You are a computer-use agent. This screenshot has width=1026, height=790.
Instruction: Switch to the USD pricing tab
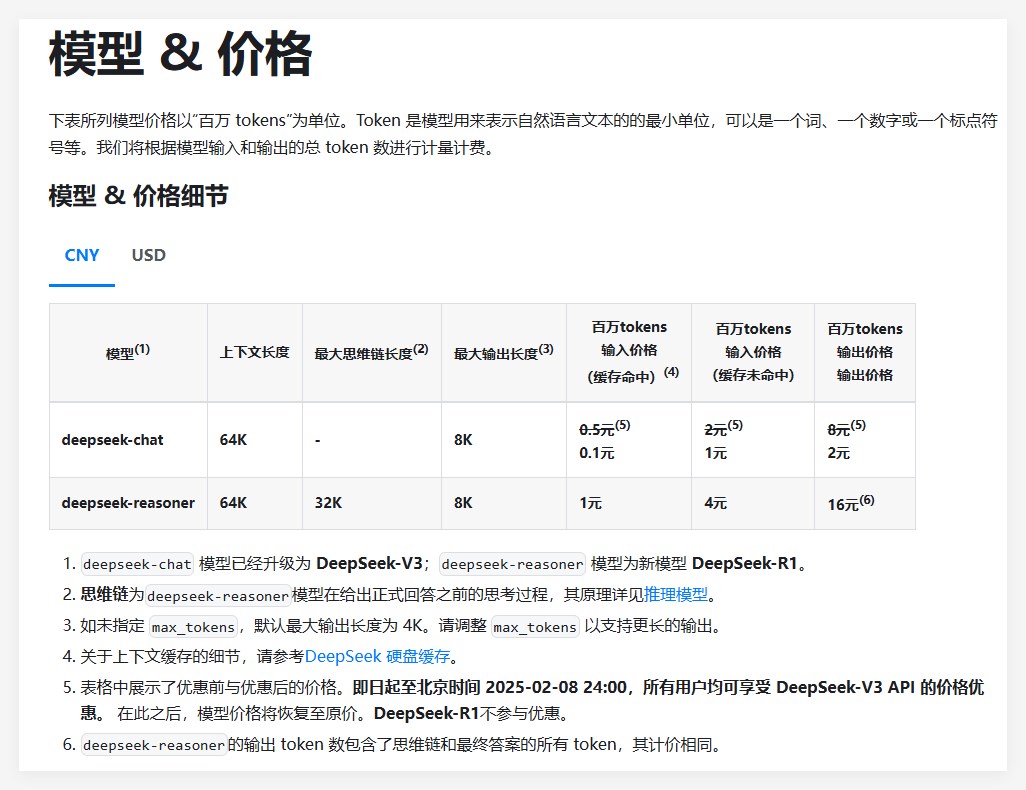coord(149,255)
